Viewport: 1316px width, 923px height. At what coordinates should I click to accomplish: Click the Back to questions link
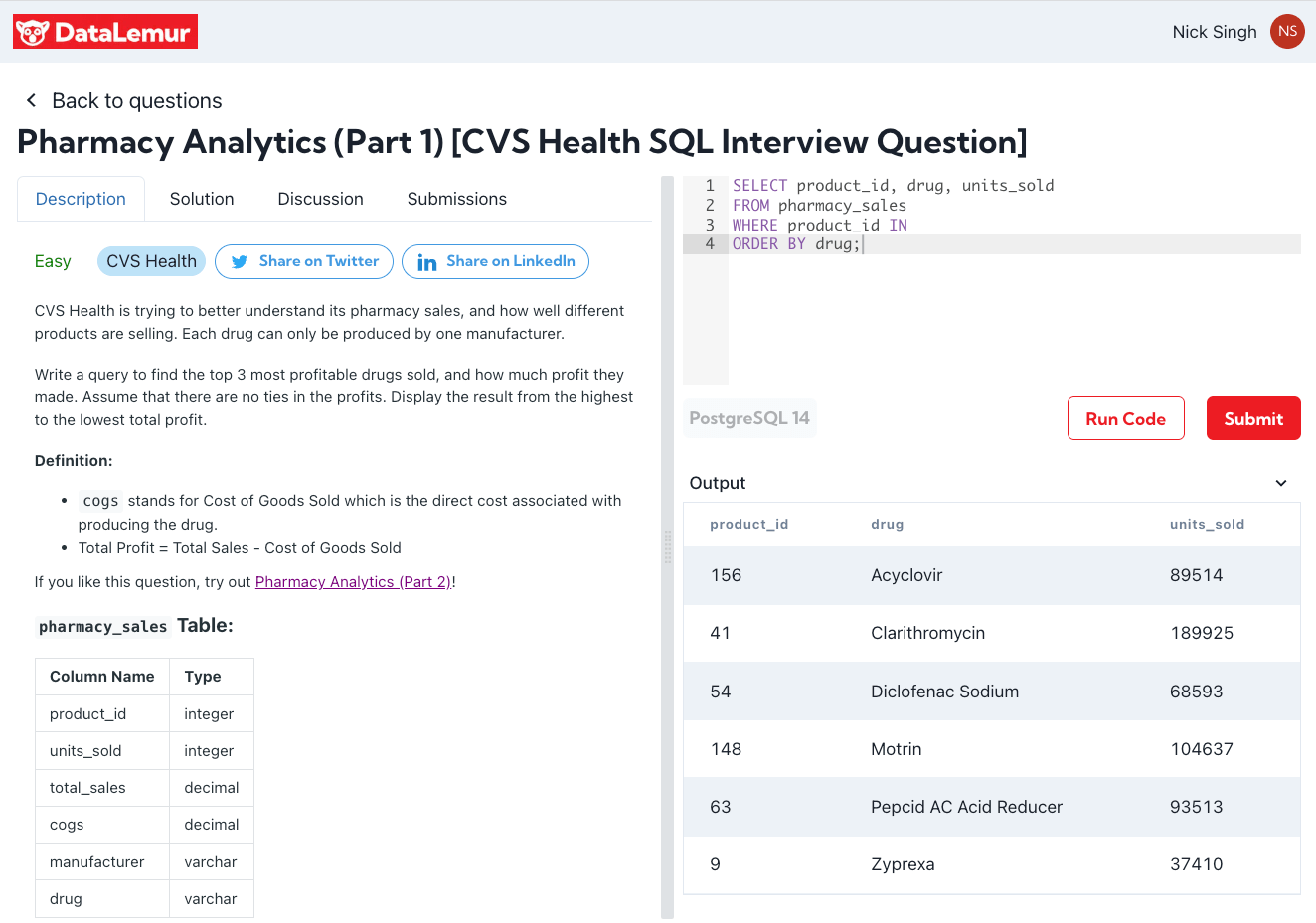[136, 101]
